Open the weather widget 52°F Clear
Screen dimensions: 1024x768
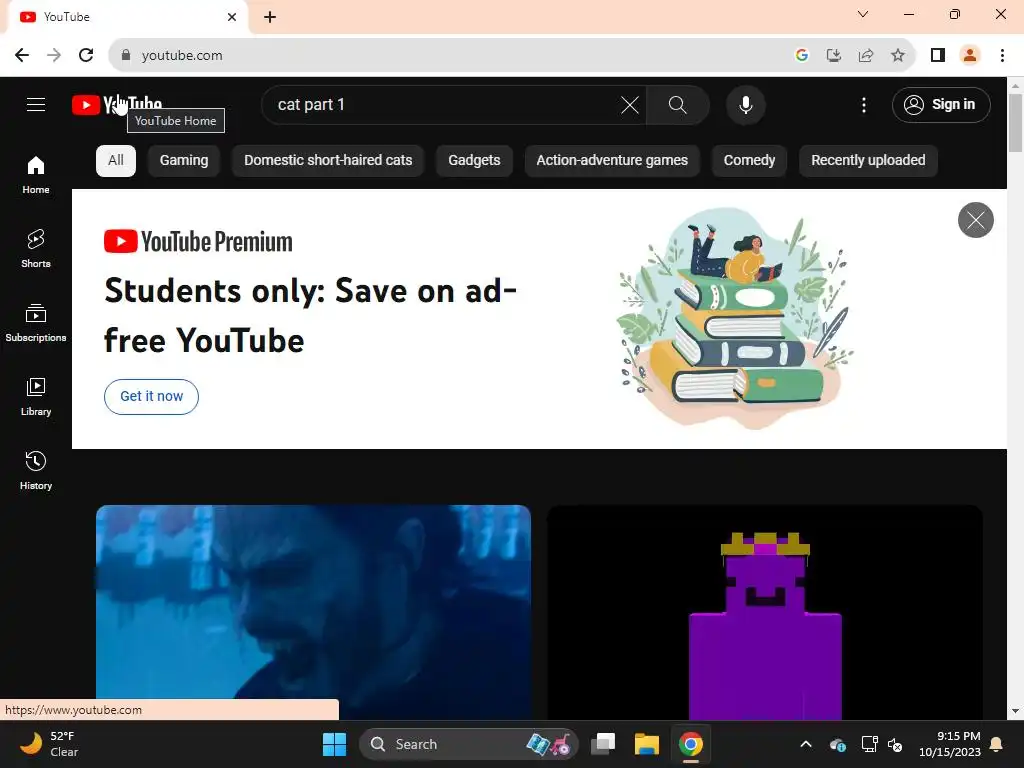pyautogui.click(x=49, y=744)
